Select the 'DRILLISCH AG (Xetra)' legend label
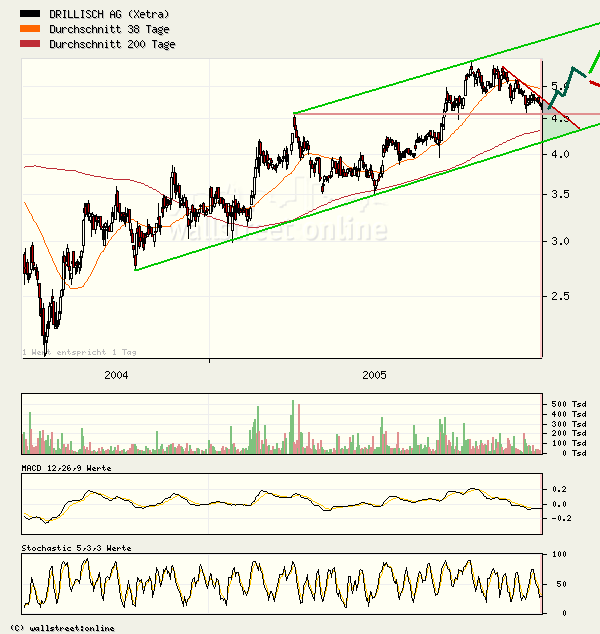Screen dimensions: 600x634 click(x=109, y=14)
